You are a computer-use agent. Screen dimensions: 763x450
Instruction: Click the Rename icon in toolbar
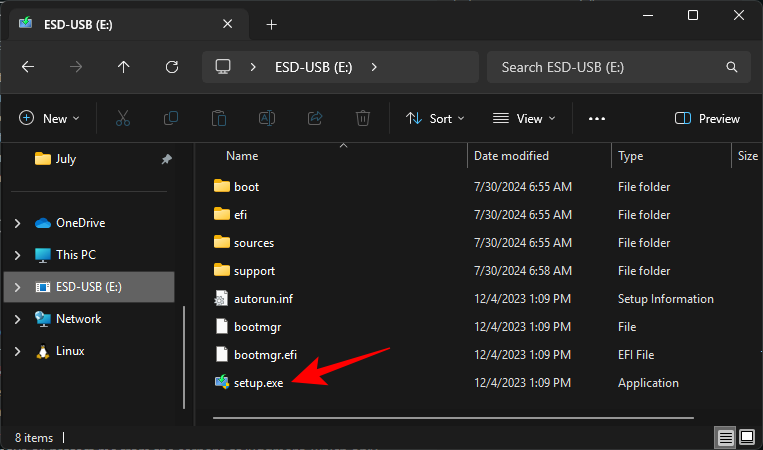point(267,118)
